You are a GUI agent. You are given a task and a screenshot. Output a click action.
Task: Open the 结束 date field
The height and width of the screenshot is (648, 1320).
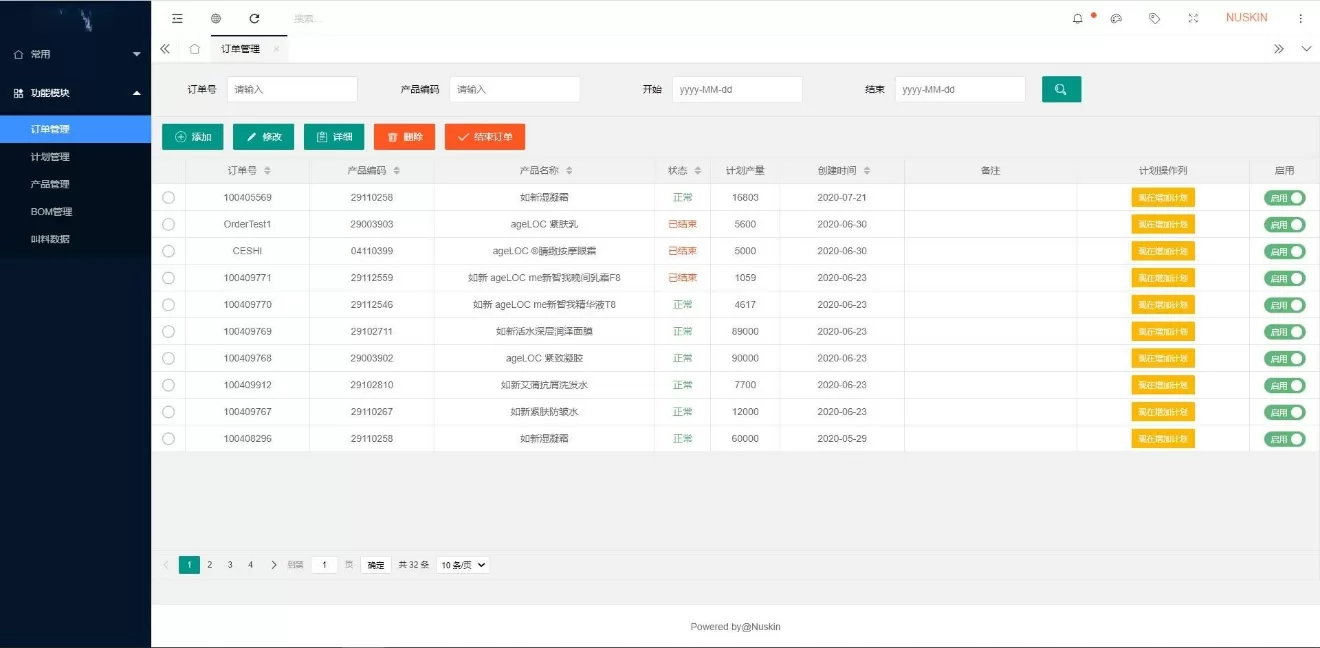pyautogui.click(x=960, y=89)
